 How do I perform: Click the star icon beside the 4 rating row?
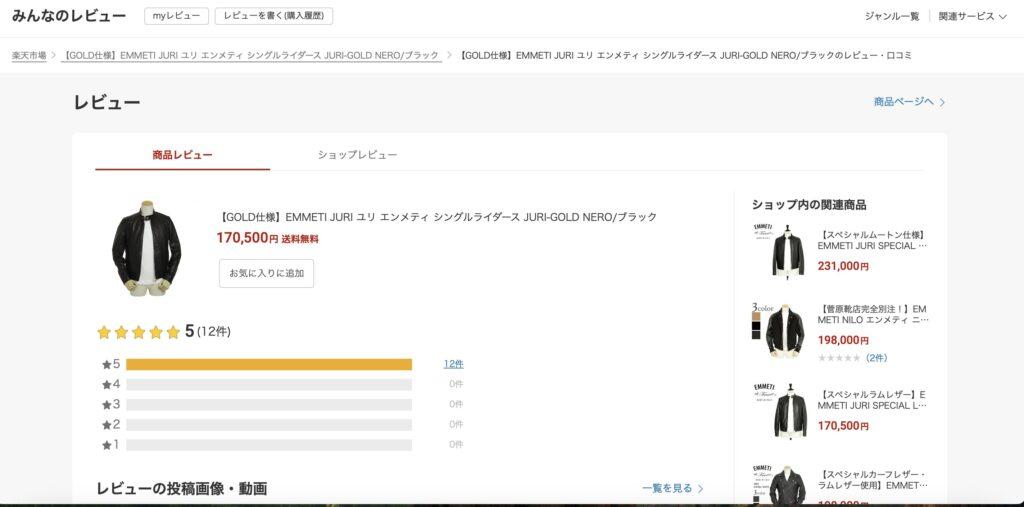106,385
